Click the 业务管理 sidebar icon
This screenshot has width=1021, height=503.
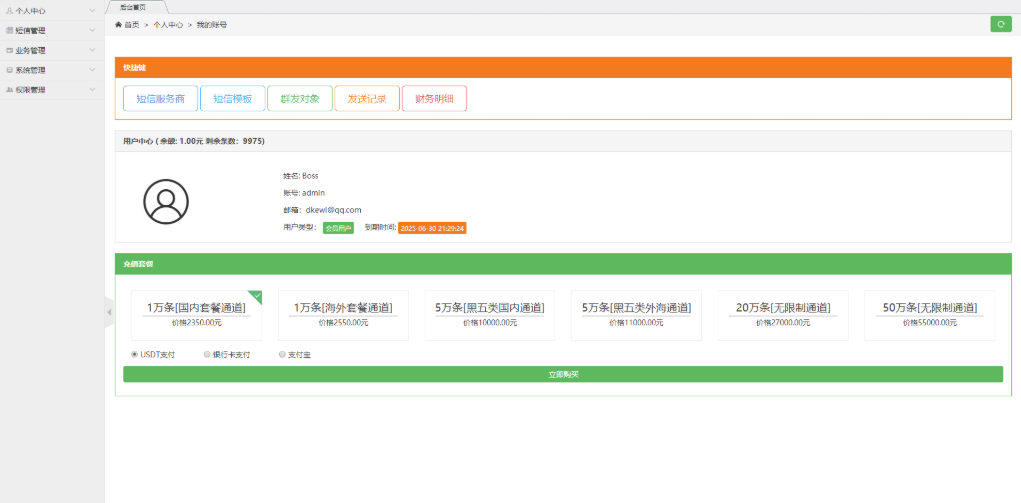[x=10, y=50]
